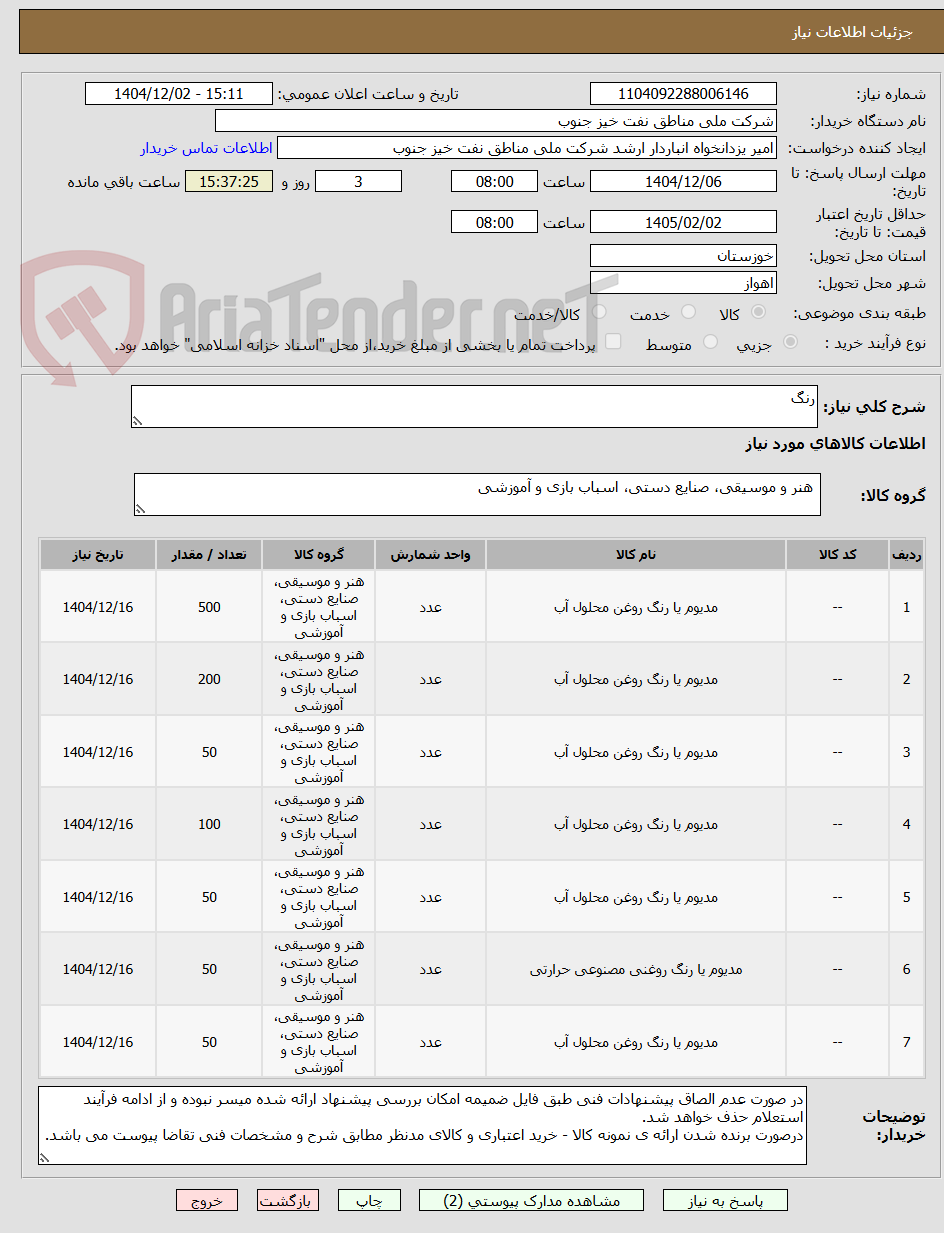Toggle the treasury bonds payment checkbox

[x=613, y=343]
